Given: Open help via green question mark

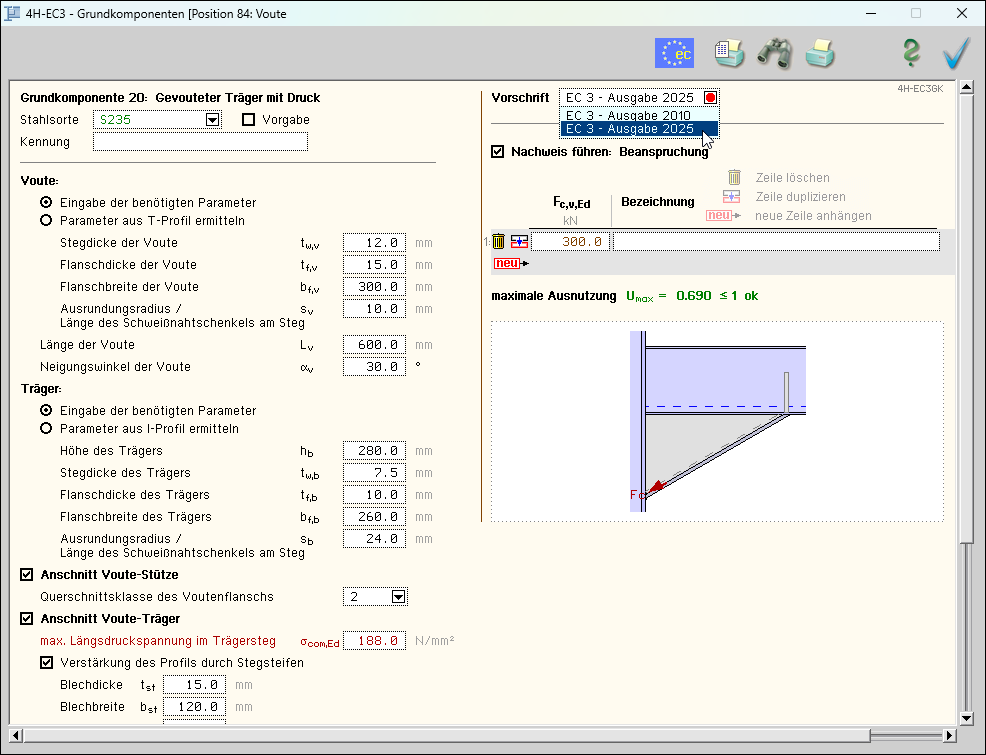Looking at the screenshot, I should pos(911,53).
